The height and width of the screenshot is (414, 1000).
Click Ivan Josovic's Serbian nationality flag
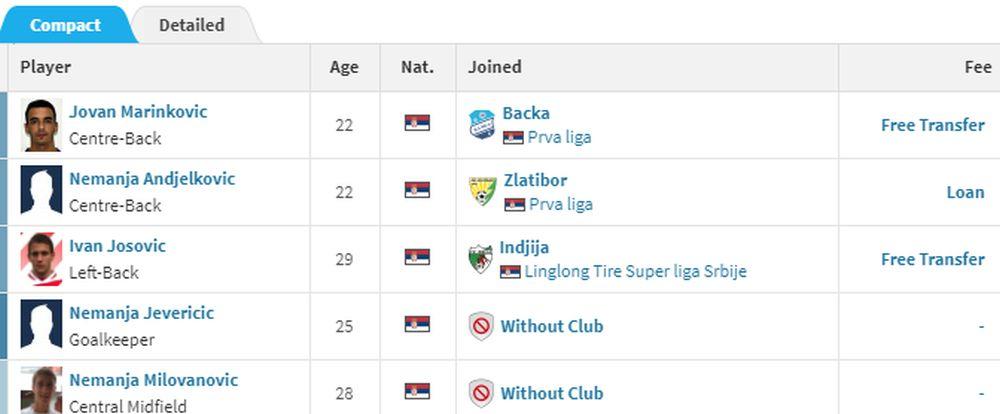(x=417, y=257)
